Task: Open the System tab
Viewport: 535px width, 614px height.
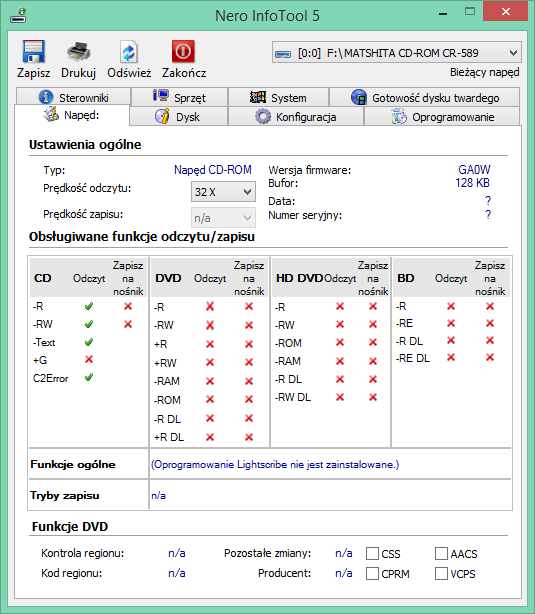Action: 278,97
